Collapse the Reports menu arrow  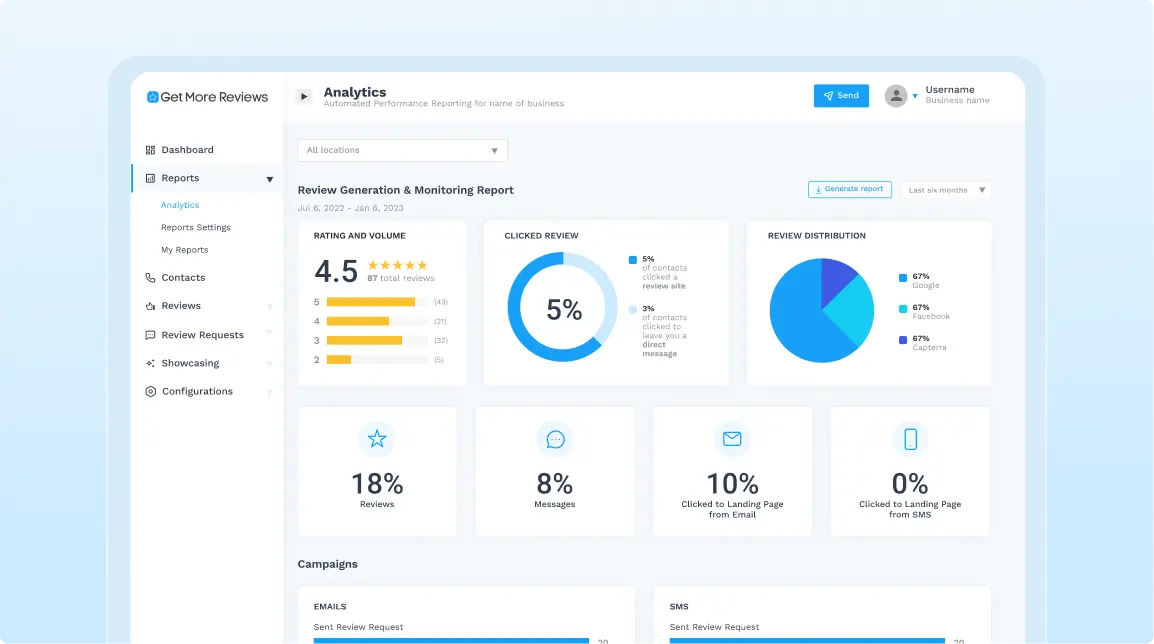[269, 179]
